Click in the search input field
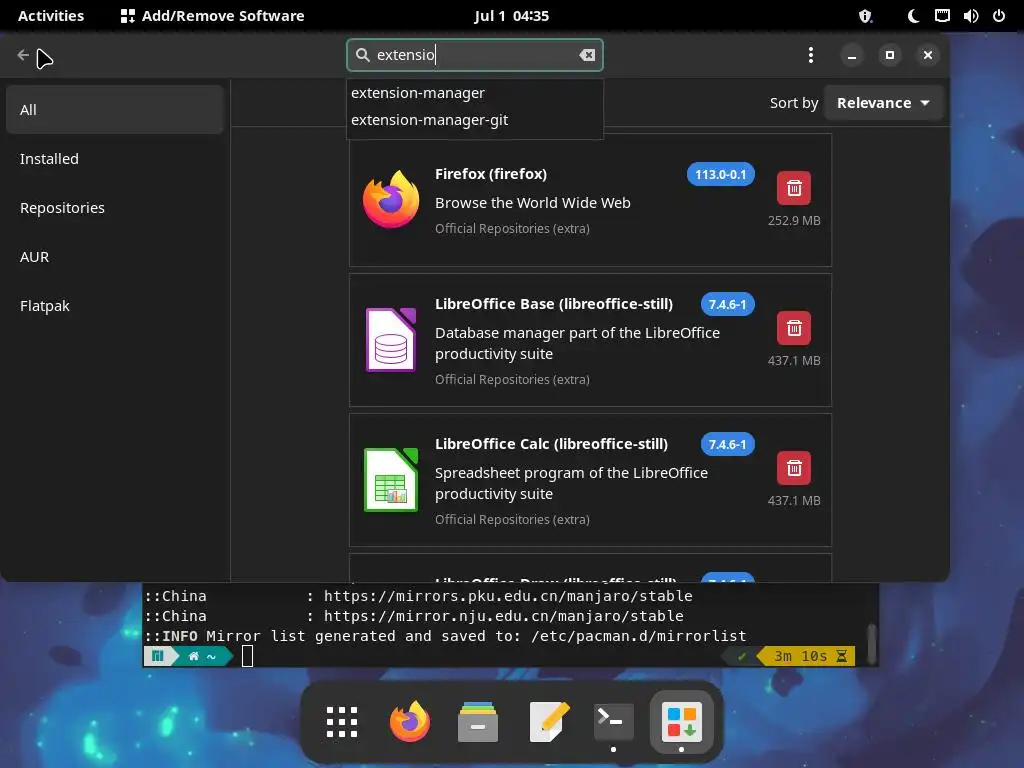Image resolution: width=1024 pixels, height=768 pixels. pyautogui.click(x=474, y=55)
